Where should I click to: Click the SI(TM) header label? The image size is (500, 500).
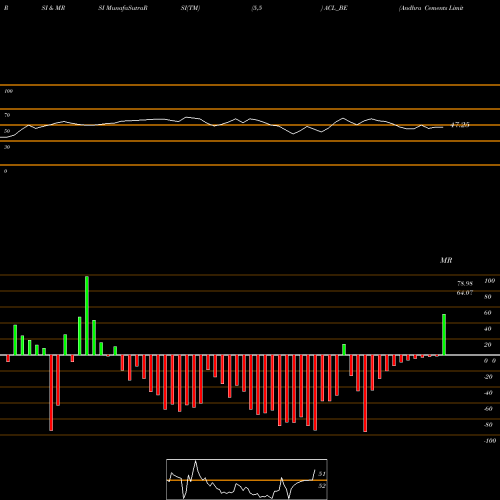[x=190, y=8]
